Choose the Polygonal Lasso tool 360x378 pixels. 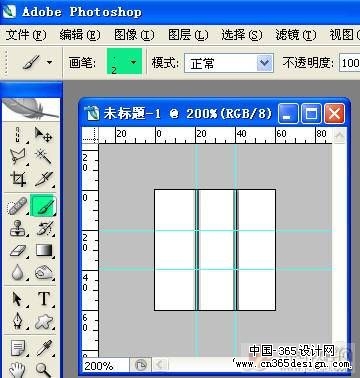click(x=17, y=156)
